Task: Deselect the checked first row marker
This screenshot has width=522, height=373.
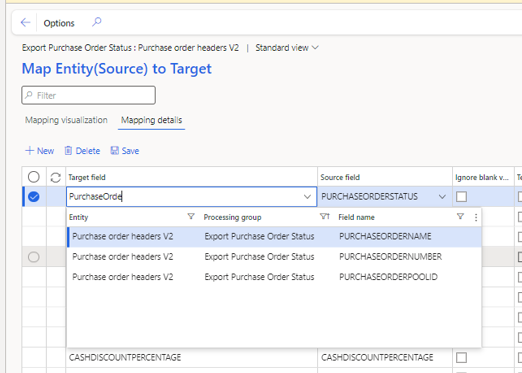Action: click(x=34, y=197)
